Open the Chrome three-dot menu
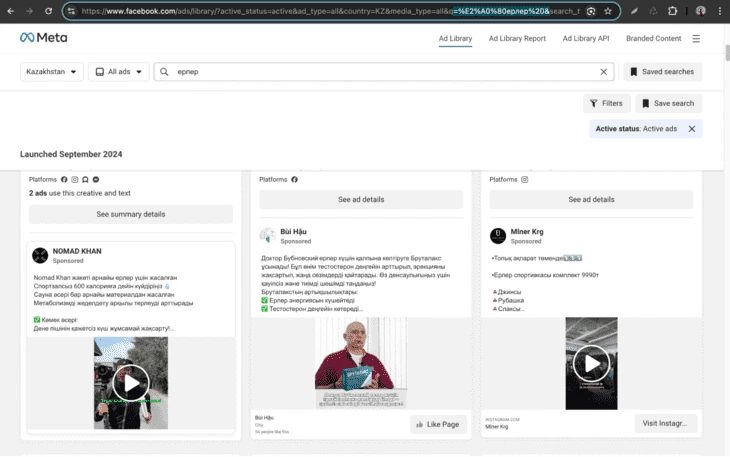The width and height of the screenshot is (730, 457). [720, 11]
